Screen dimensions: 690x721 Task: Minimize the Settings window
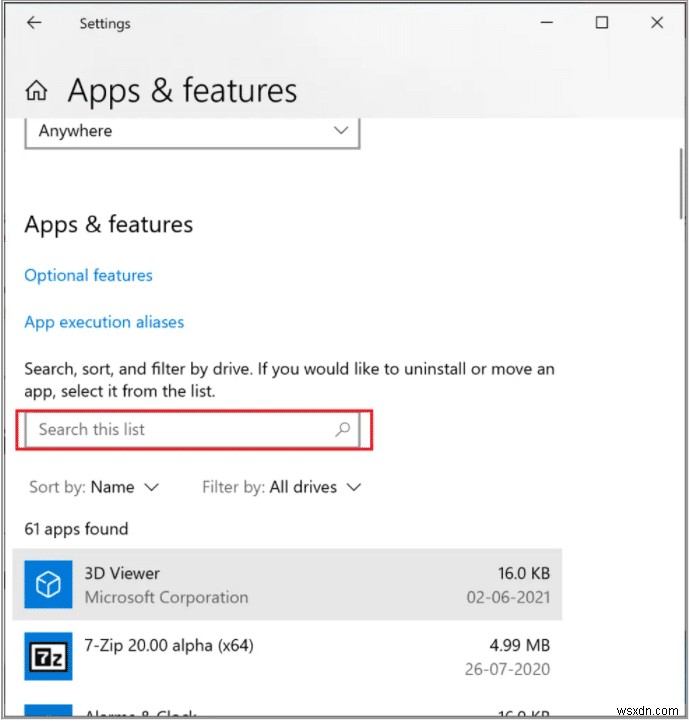546,23
